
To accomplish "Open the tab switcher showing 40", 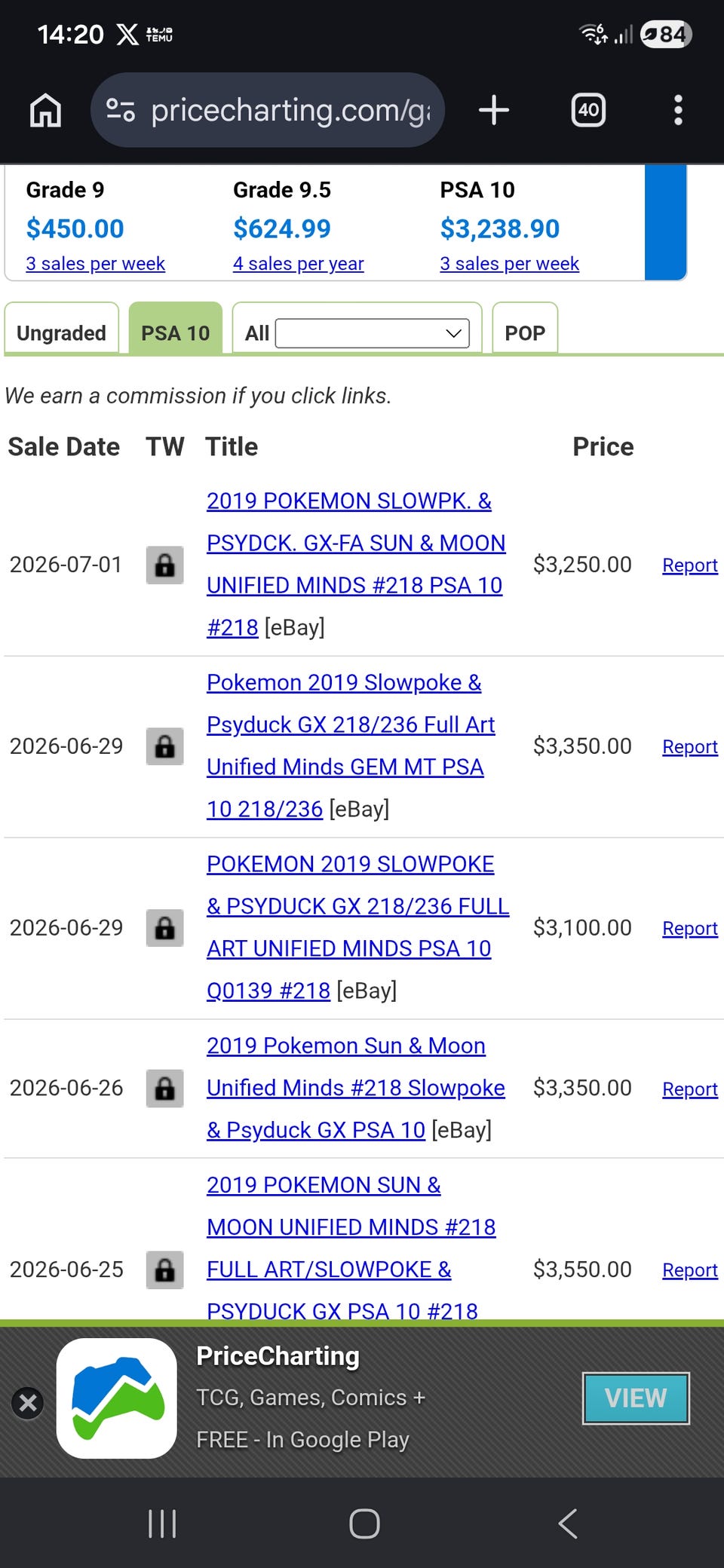I will pos(588,110).
